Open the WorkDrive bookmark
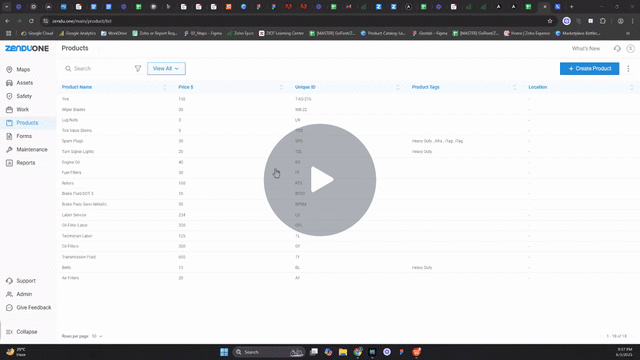Screen dimensions: 640x360 pos(114,33)
